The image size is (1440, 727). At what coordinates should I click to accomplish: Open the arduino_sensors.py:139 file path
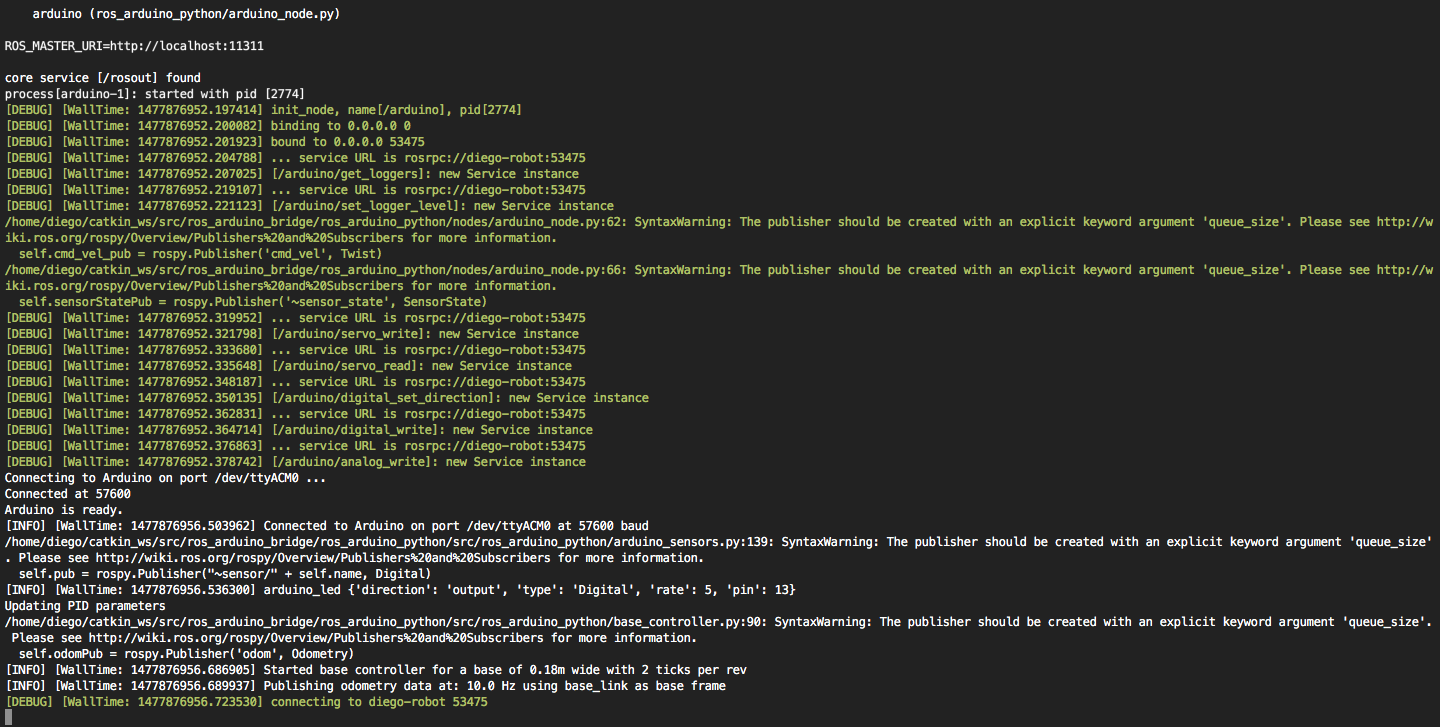[388, 542]
